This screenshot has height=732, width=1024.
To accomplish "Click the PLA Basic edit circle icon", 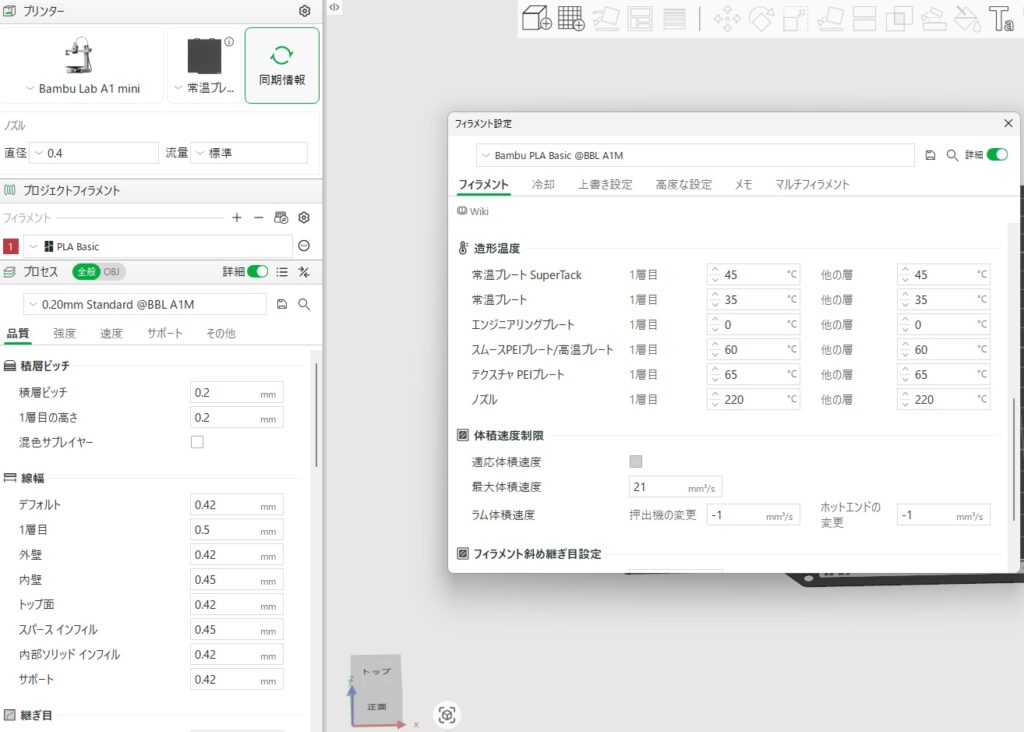I will 304,246.
